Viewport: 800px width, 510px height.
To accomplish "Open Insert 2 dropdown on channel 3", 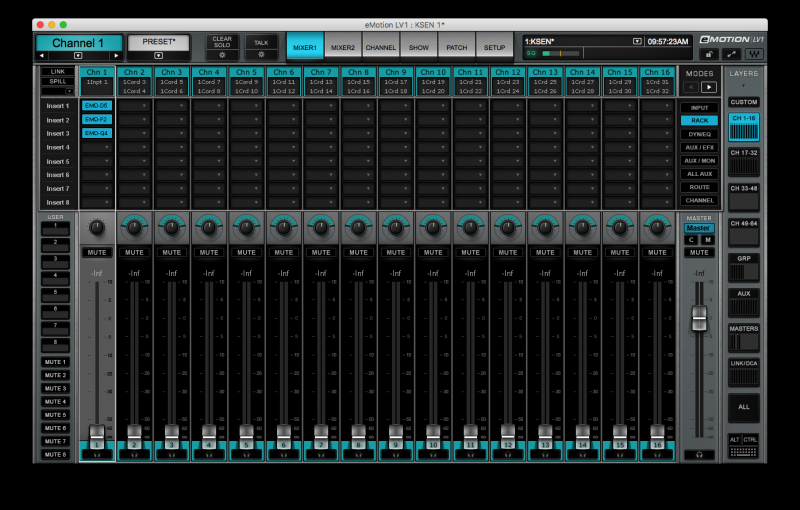I will click(171, 120).
